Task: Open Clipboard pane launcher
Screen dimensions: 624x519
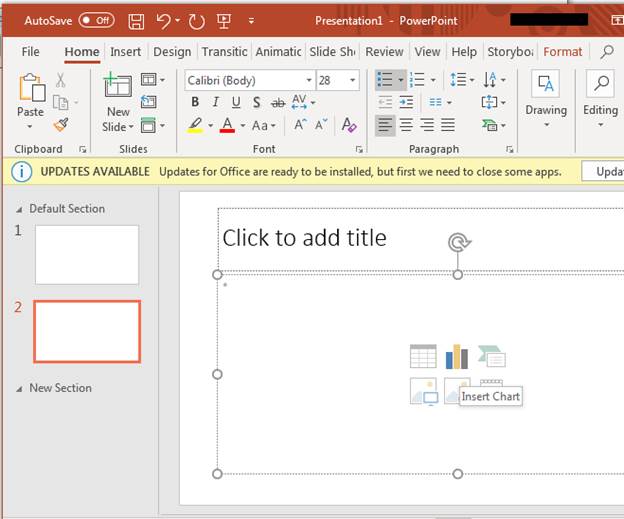Action: (82, 149)
